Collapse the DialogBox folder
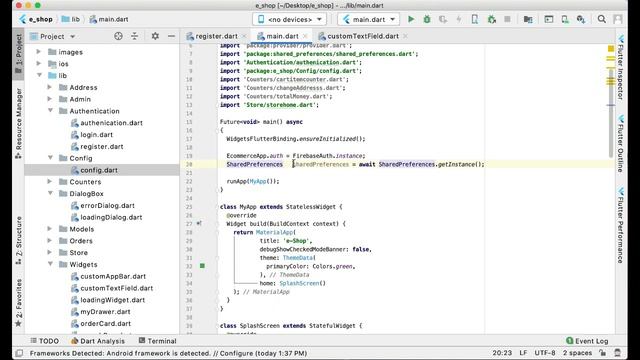Image resolution: width=640 pixels, height=360 pixels. click(50, 193)
